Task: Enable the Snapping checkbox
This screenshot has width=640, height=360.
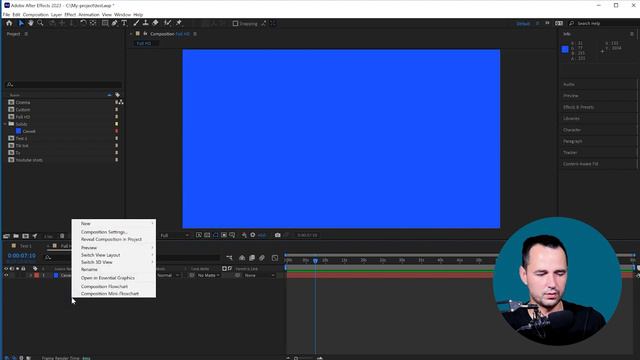Action: 236,24
